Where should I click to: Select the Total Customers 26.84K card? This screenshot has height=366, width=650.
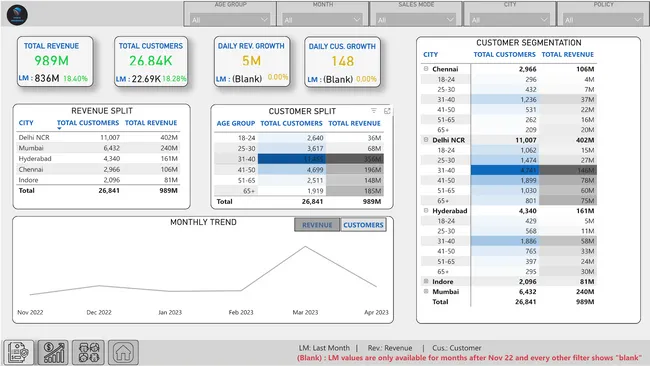click(x=151, y=61)
